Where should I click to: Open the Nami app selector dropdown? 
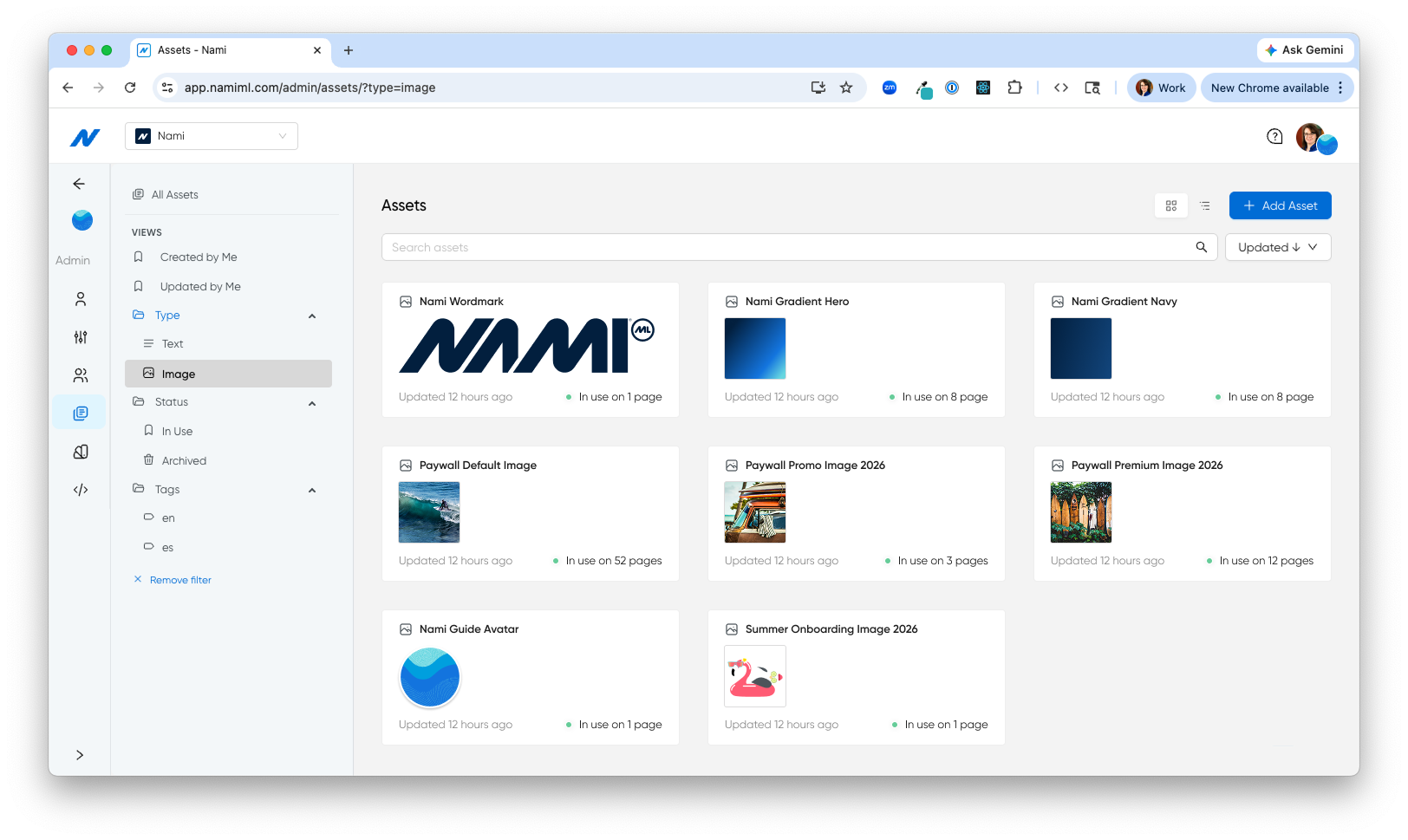click(212, 136)
